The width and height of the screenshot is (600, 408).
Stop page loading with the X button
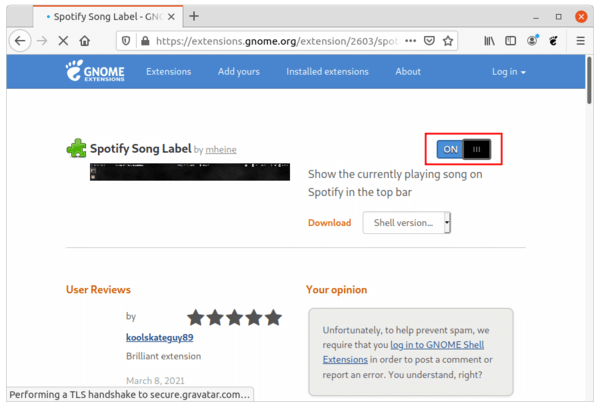coord(64,41)
